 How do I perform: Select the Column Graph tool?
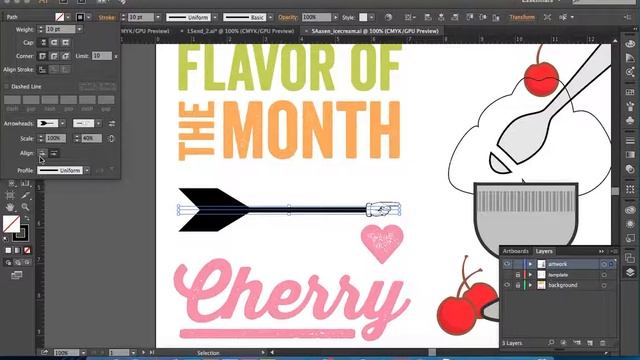pos(25,184)
